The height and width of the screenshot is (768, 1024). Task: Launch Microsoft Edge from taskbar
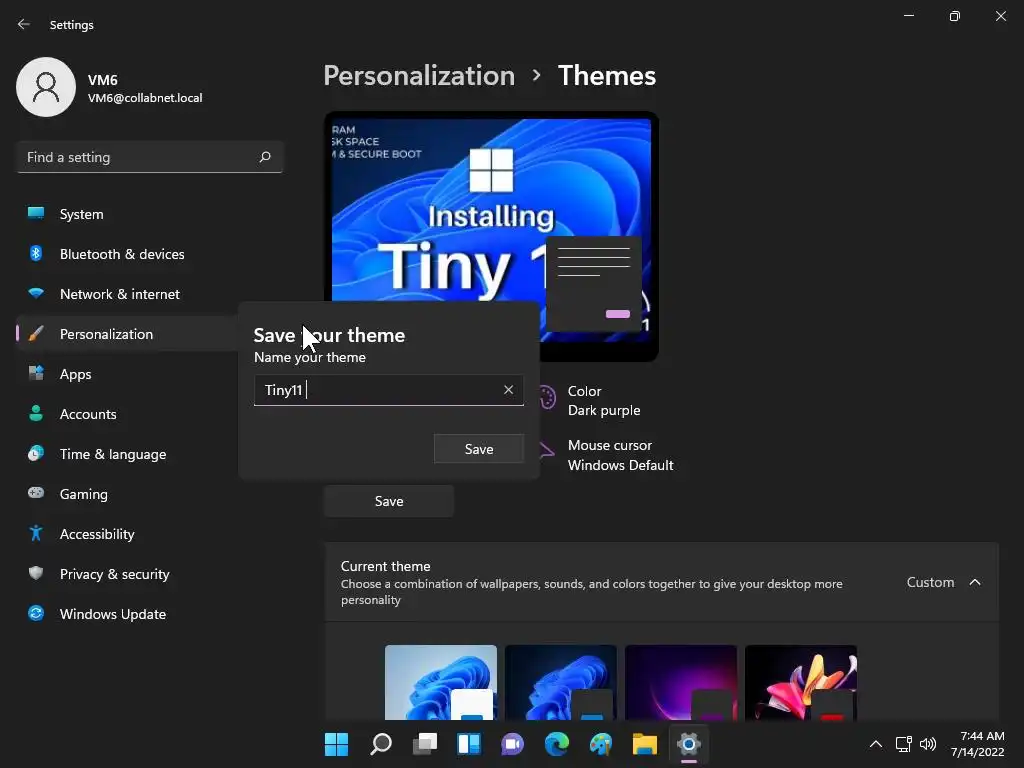556,744
